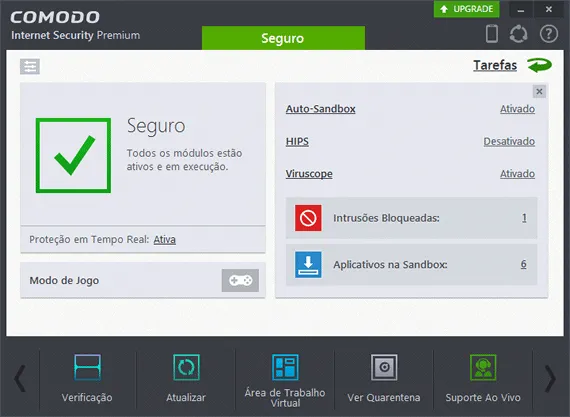This screenshot has height=417, width=570.
Task: Close the right status panel
Action: point(539,92)
